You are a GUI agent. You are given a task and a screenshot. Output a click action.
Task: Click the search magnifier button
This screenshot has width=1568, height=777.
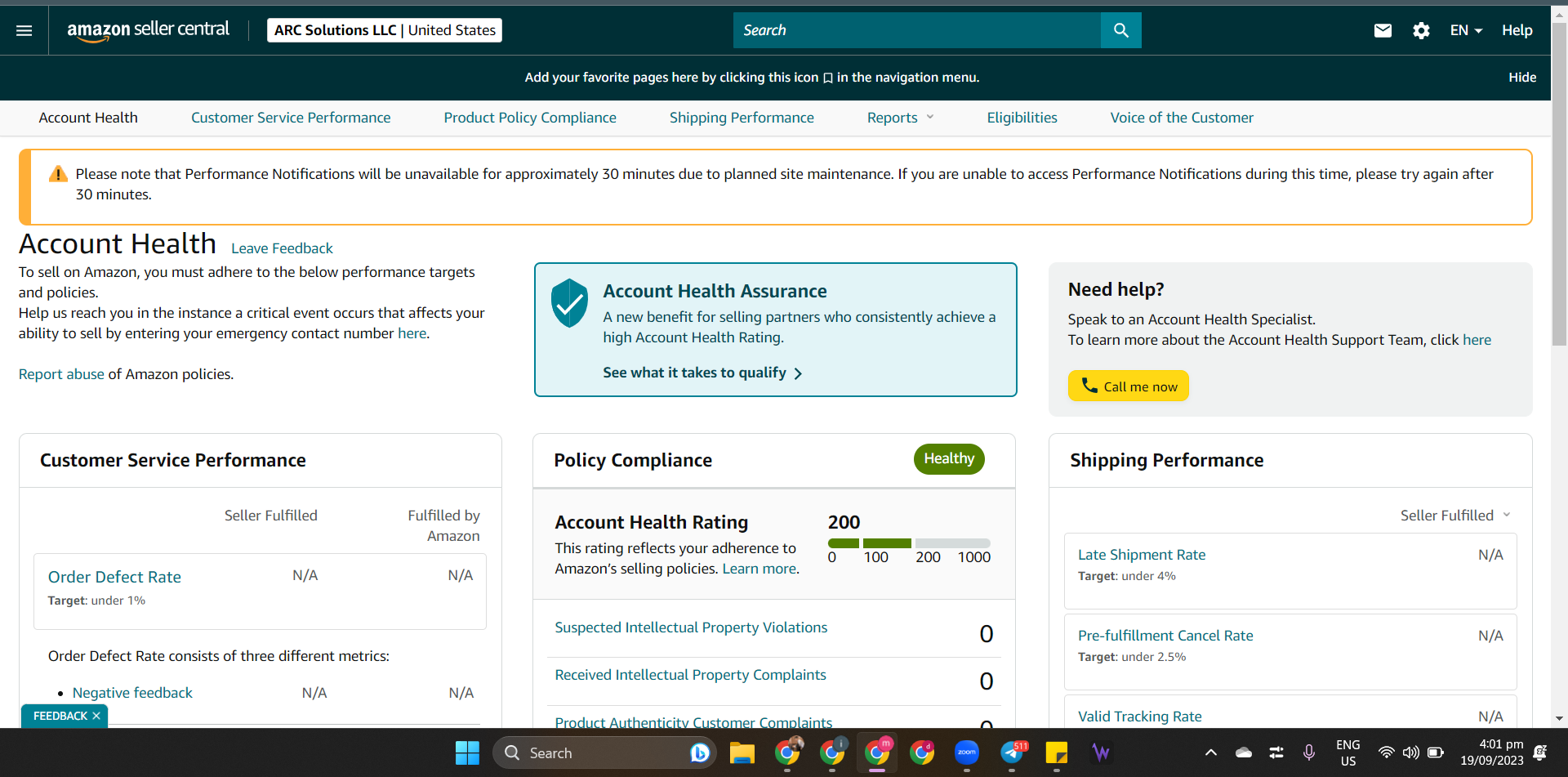click(x=1121, y=30)
